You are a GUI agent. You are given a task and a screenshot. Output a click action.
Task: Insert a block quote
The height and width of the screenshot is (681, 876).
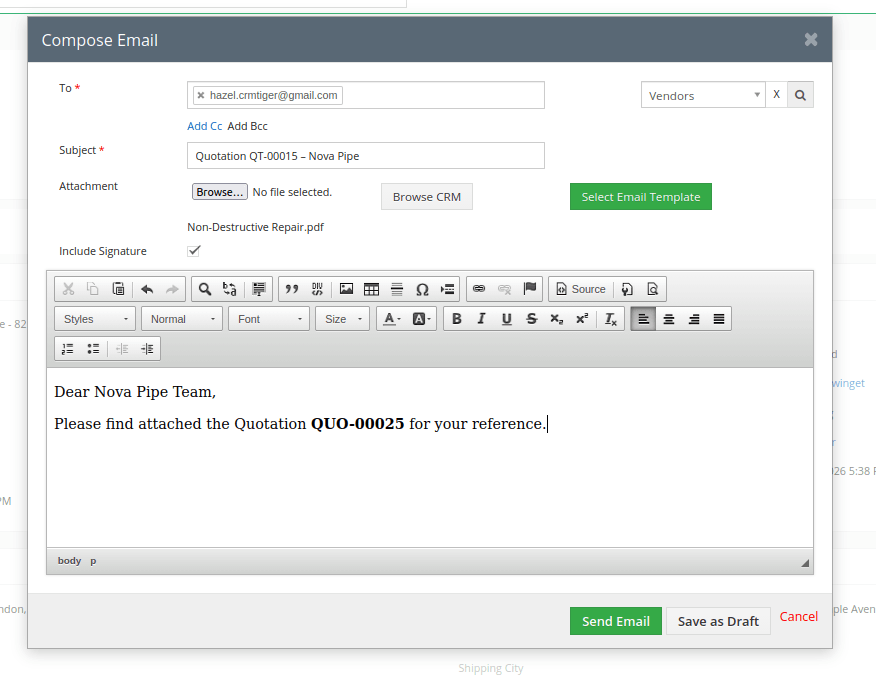292,289
